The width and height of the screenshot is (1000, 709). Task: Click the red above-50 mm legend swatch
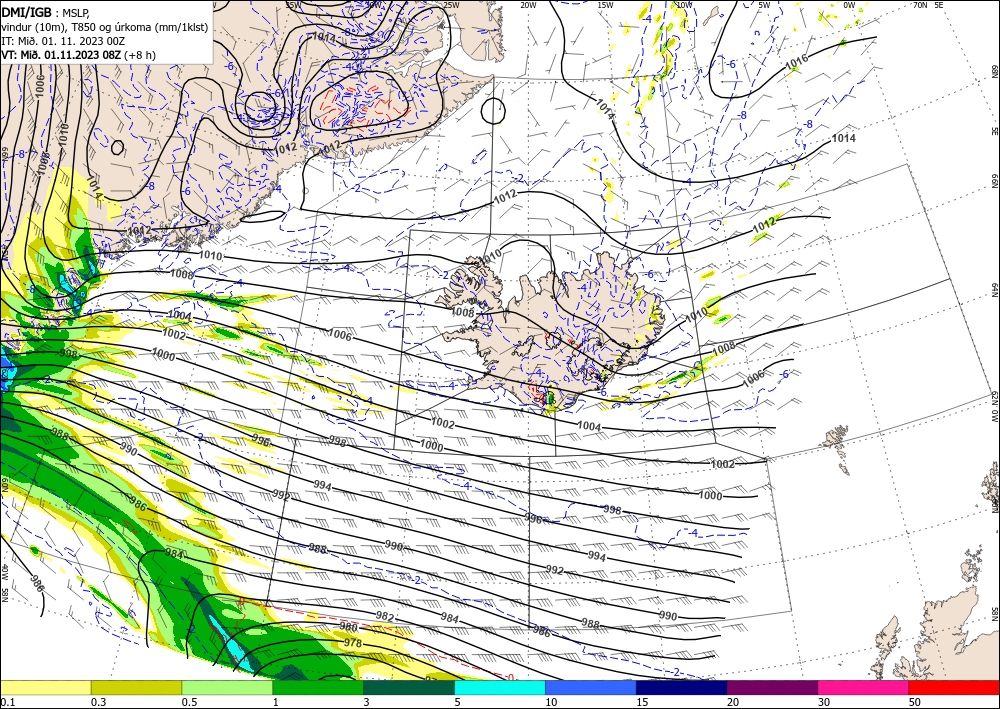[954, 687]
